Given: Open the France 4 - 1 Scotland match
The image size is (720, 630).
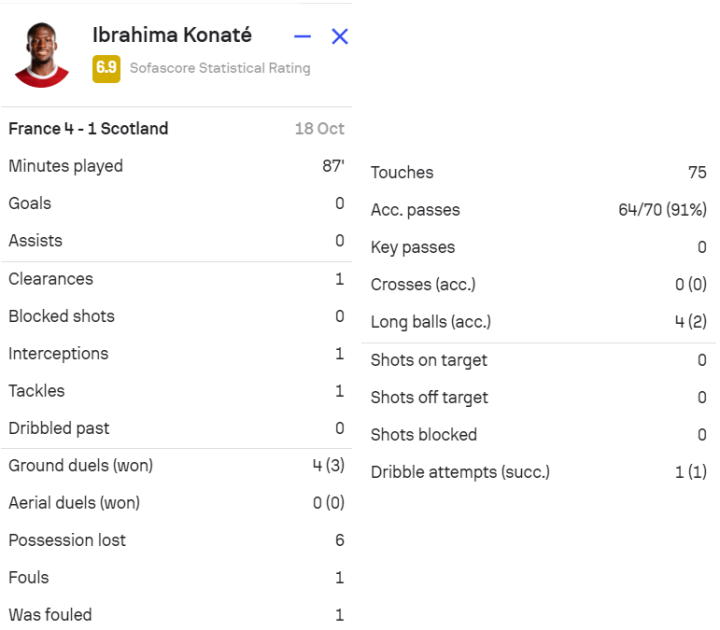Looking at the screenshot, I should coord(89,129).
